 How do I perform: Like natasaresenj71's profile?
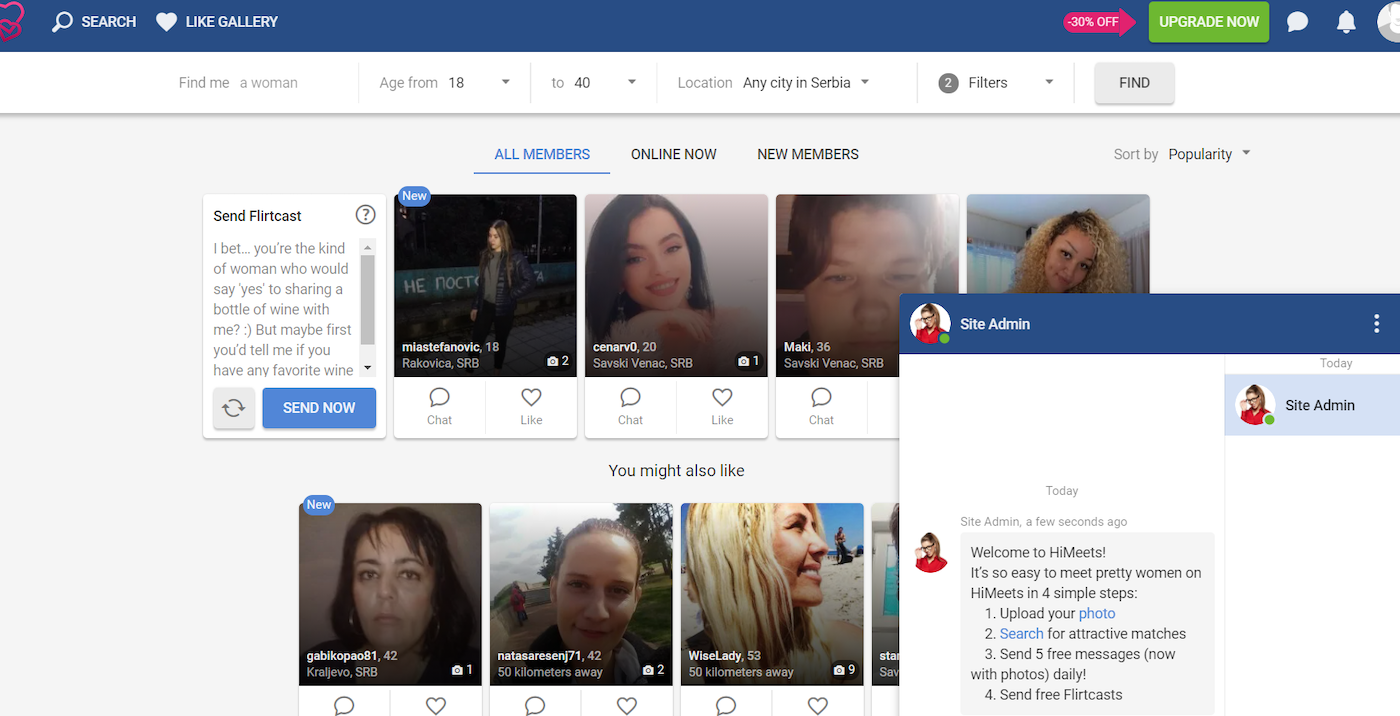tap(627, 704)
